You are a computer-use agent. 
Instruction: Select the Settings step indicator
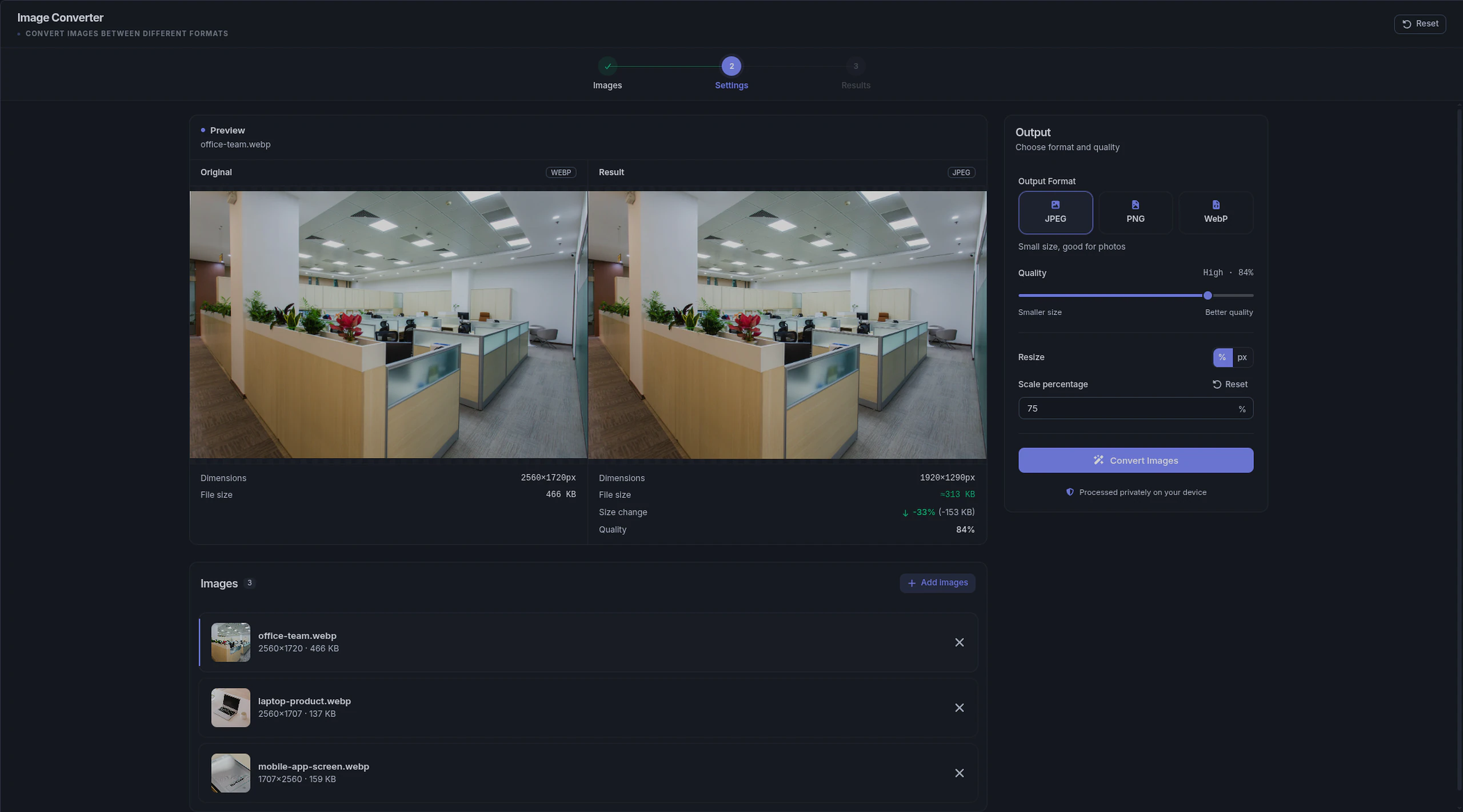click(x=731, y=66)
